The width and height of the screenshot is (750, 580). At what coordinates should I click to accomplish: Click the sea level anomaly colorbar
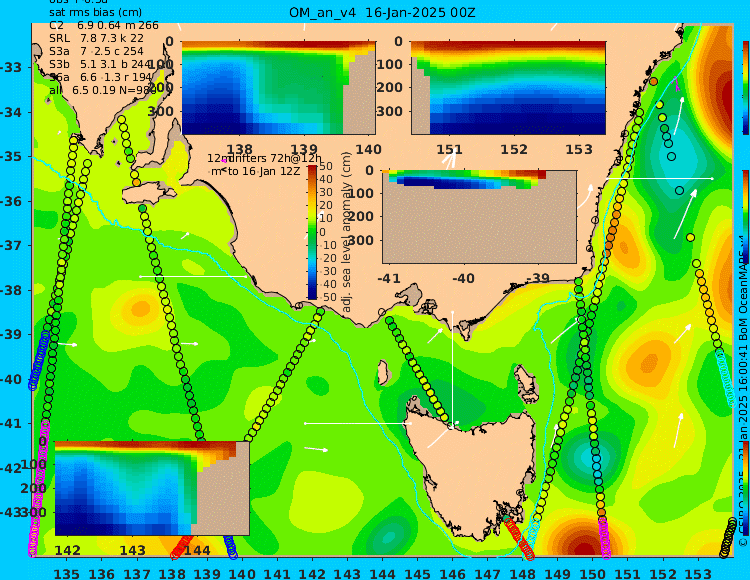click(312, 232)
